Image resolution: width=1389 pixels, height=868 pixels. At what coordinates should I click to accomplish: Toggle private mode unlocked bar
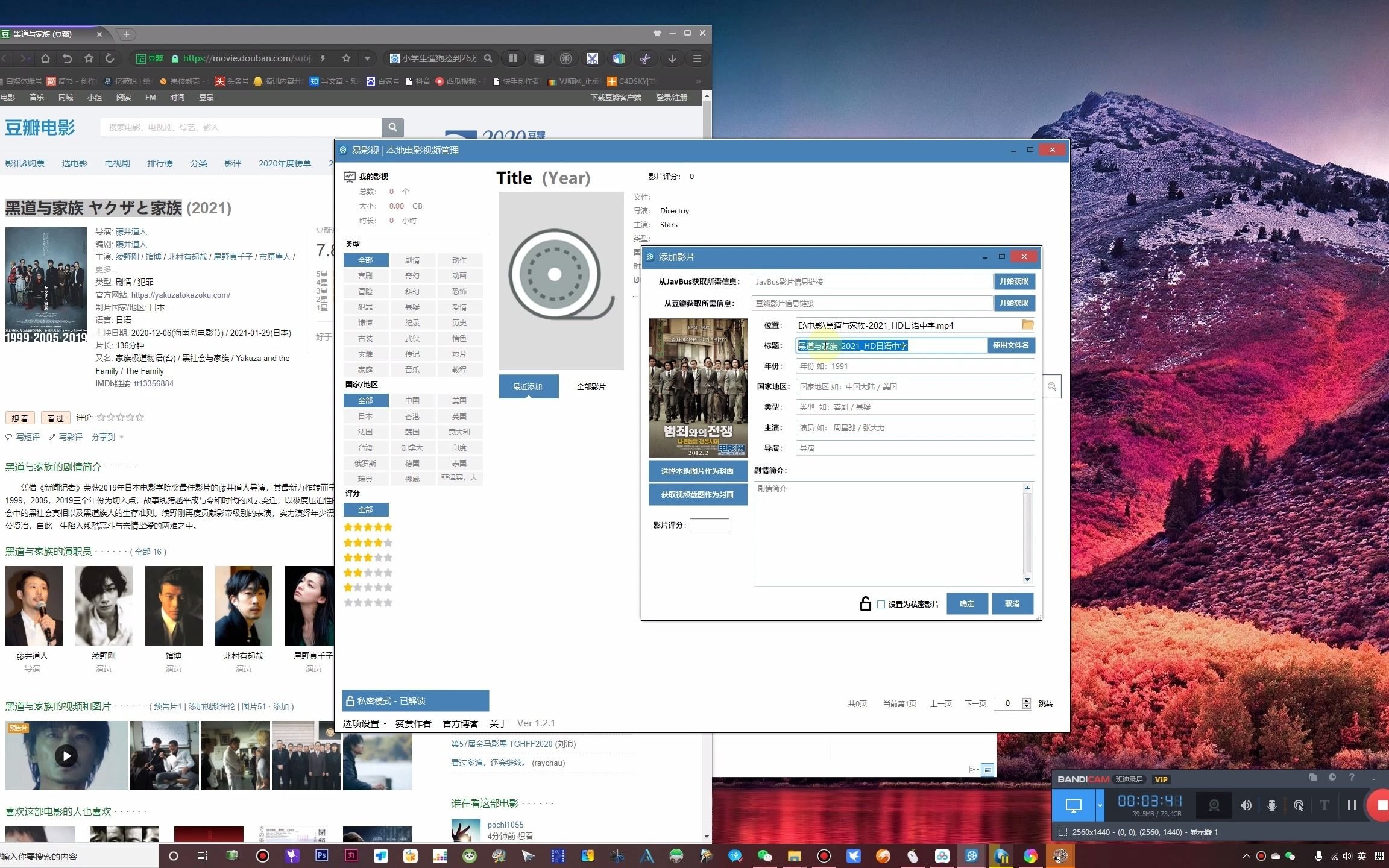coord(415,700)
